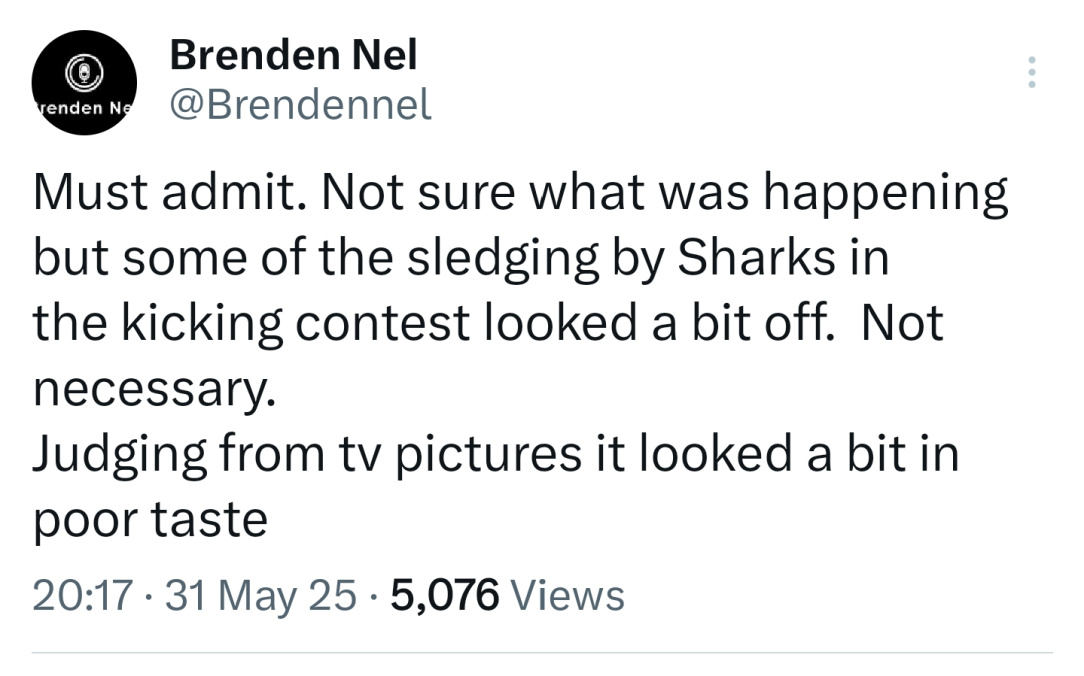Click the line starting "Judging from tv pictures"
This screenshot has height=676, width=1084.
pos(495,455)
